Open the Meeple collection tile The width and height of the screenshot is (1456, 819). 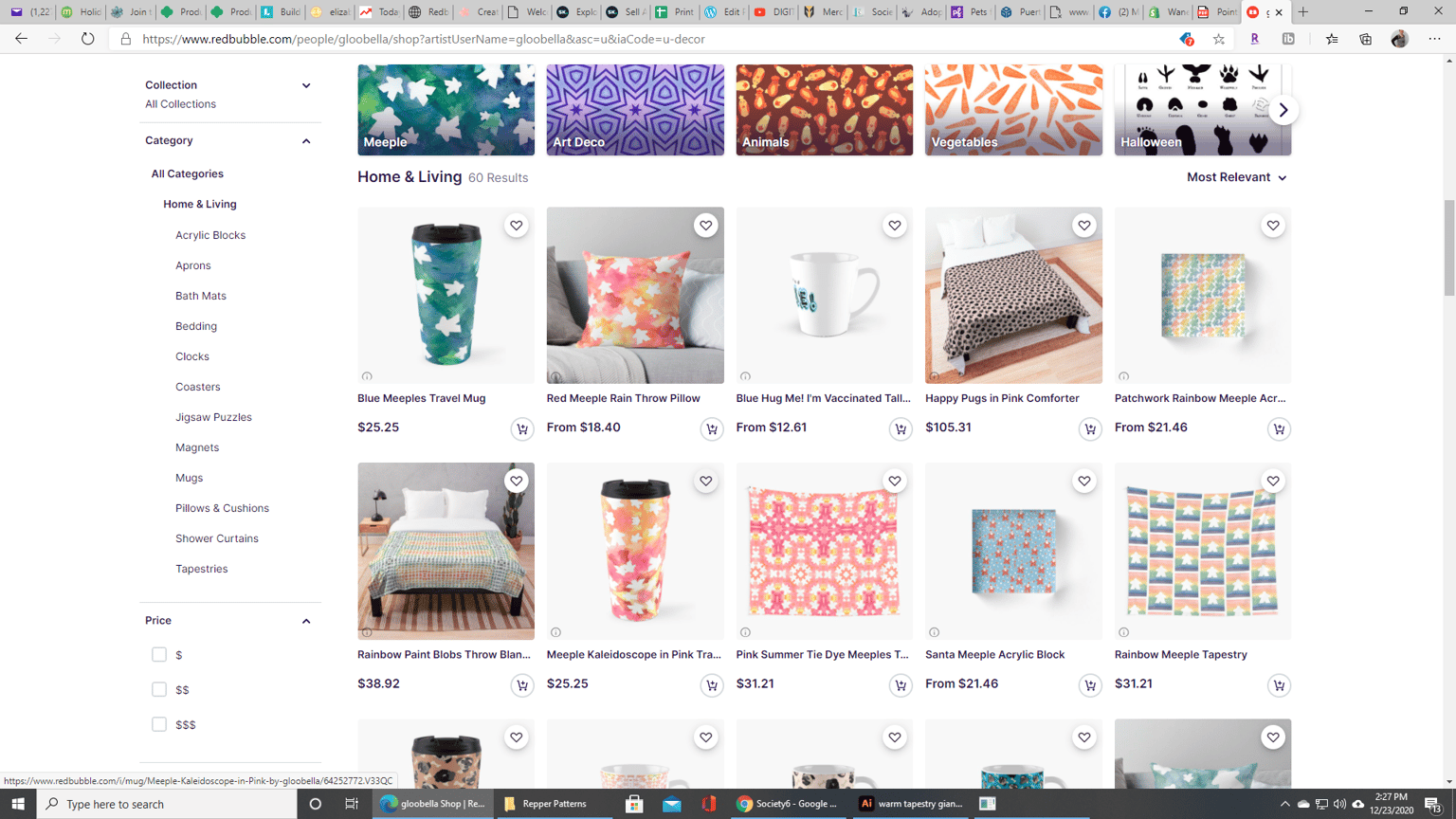point(446,110)
